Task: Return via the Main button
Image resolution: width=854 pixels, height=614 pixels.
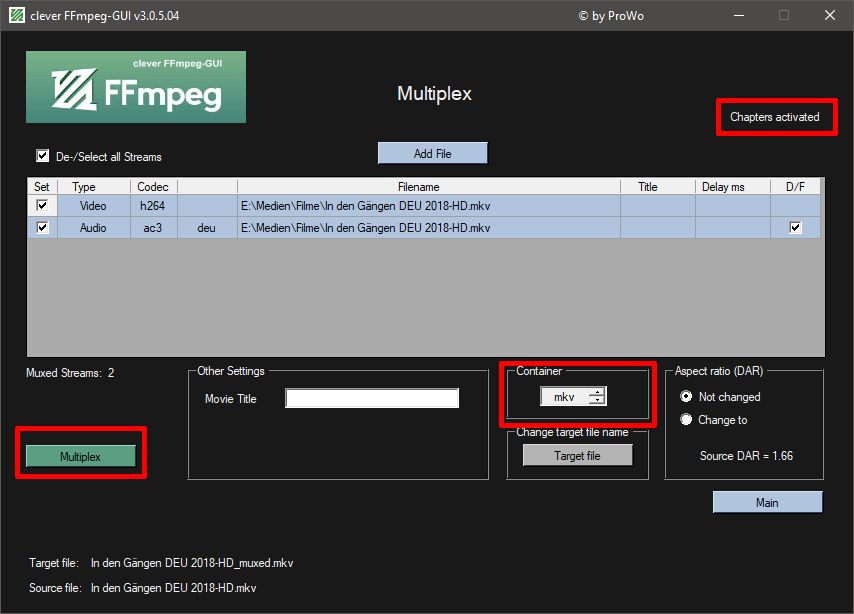Action: [x=767, y=502]
